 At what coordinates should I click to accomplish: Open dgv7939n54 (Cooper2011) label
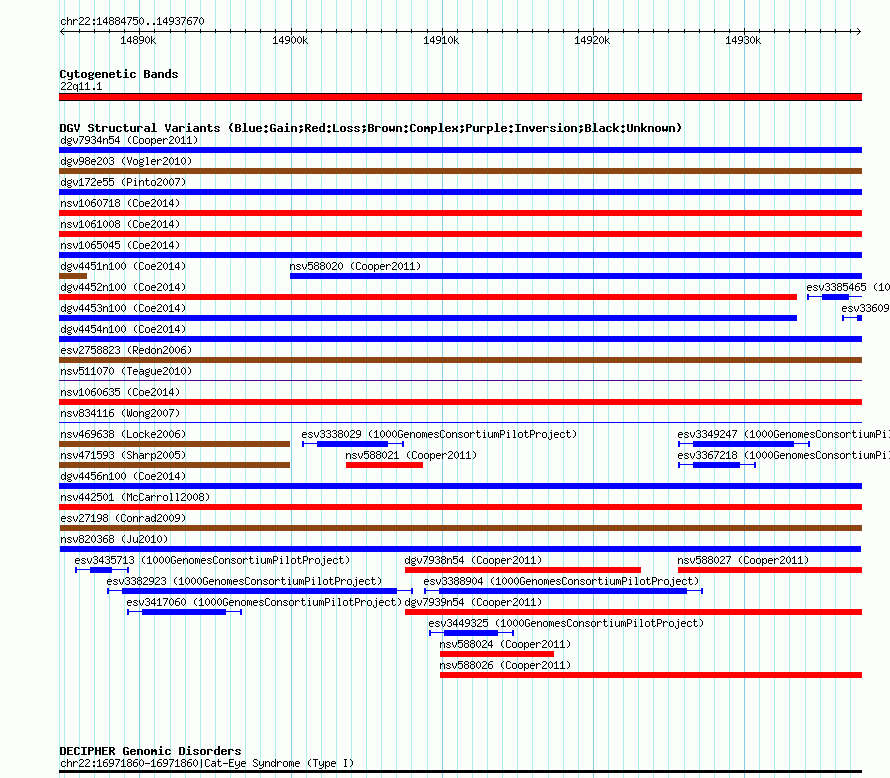pos(473,602)
